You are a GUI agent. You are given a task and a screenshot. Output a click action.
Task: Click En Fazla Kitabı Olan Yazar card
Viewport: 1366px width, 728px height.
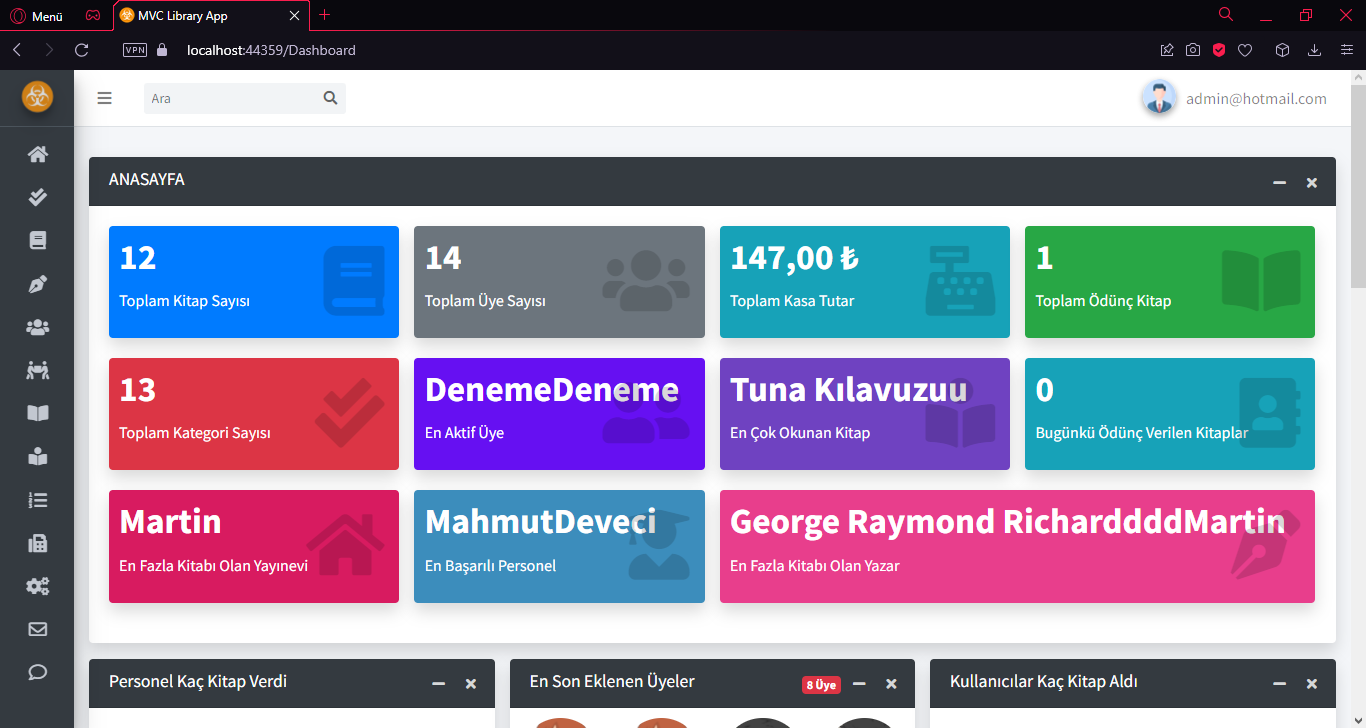click(x=1017, y=546)
